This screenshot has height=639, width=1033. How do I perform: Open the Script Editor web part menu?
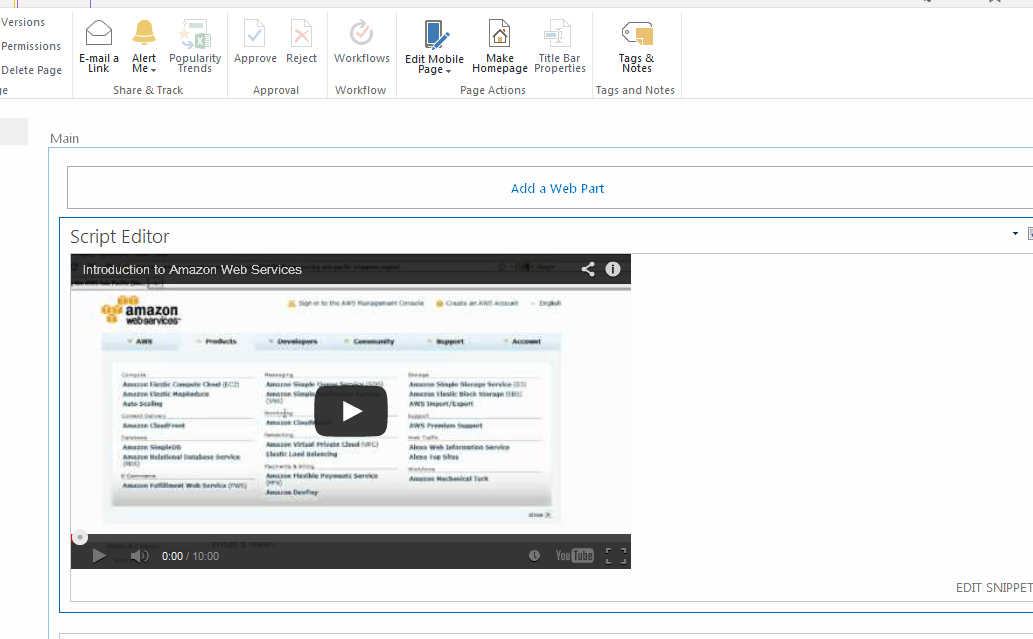[x=1015, y=233]
